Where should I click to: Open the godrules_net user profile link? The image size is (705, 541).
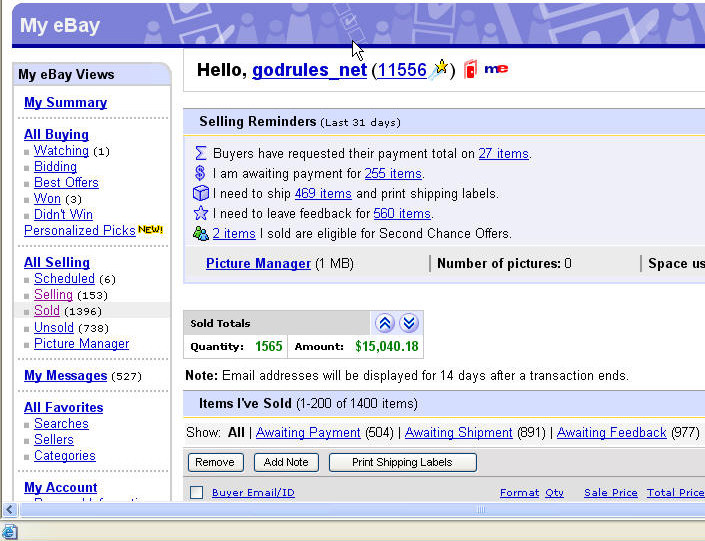click(x=309, y=70)
